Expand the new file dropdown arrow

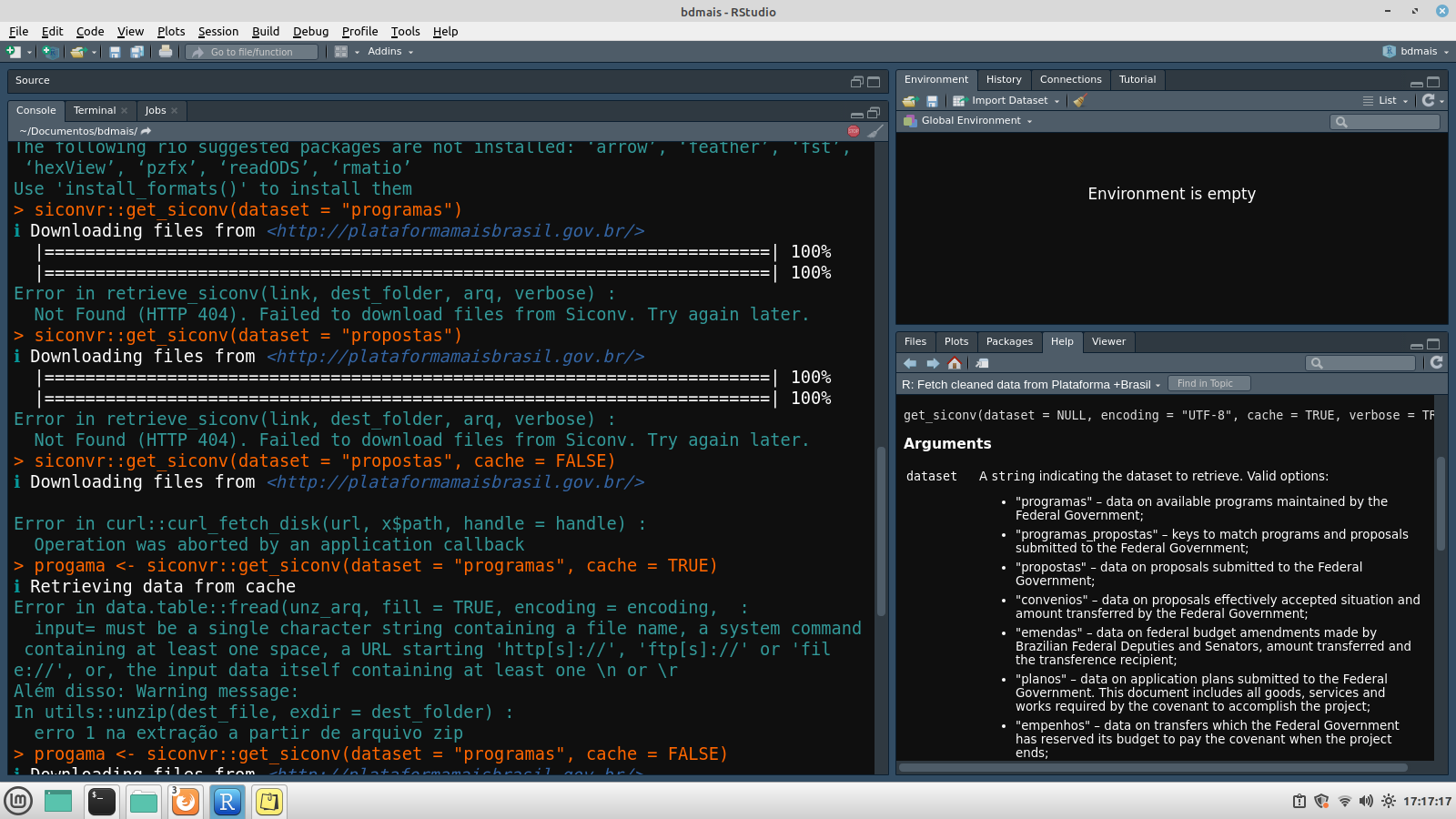(29, 53)
